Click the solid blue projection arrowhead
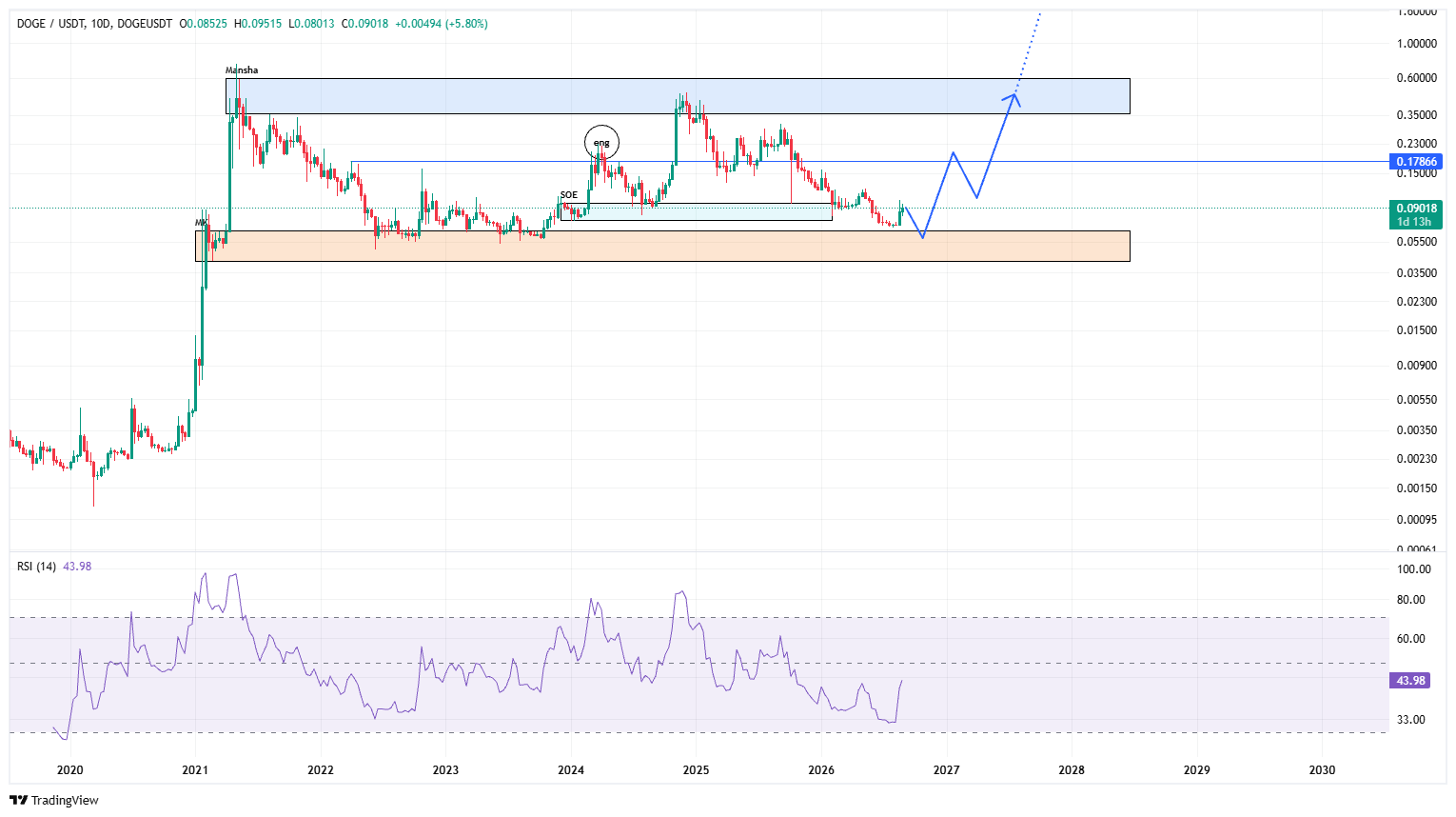 tap(1013, 97)
